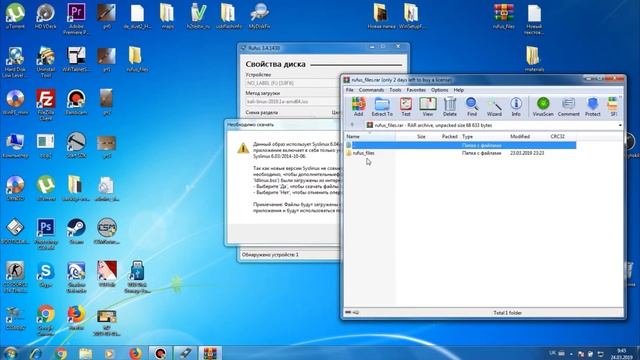The height and width of the screenshot is (360, 640).
Task: Open the Hard Disk Low Level desktop icon
Action: point(15,61)
